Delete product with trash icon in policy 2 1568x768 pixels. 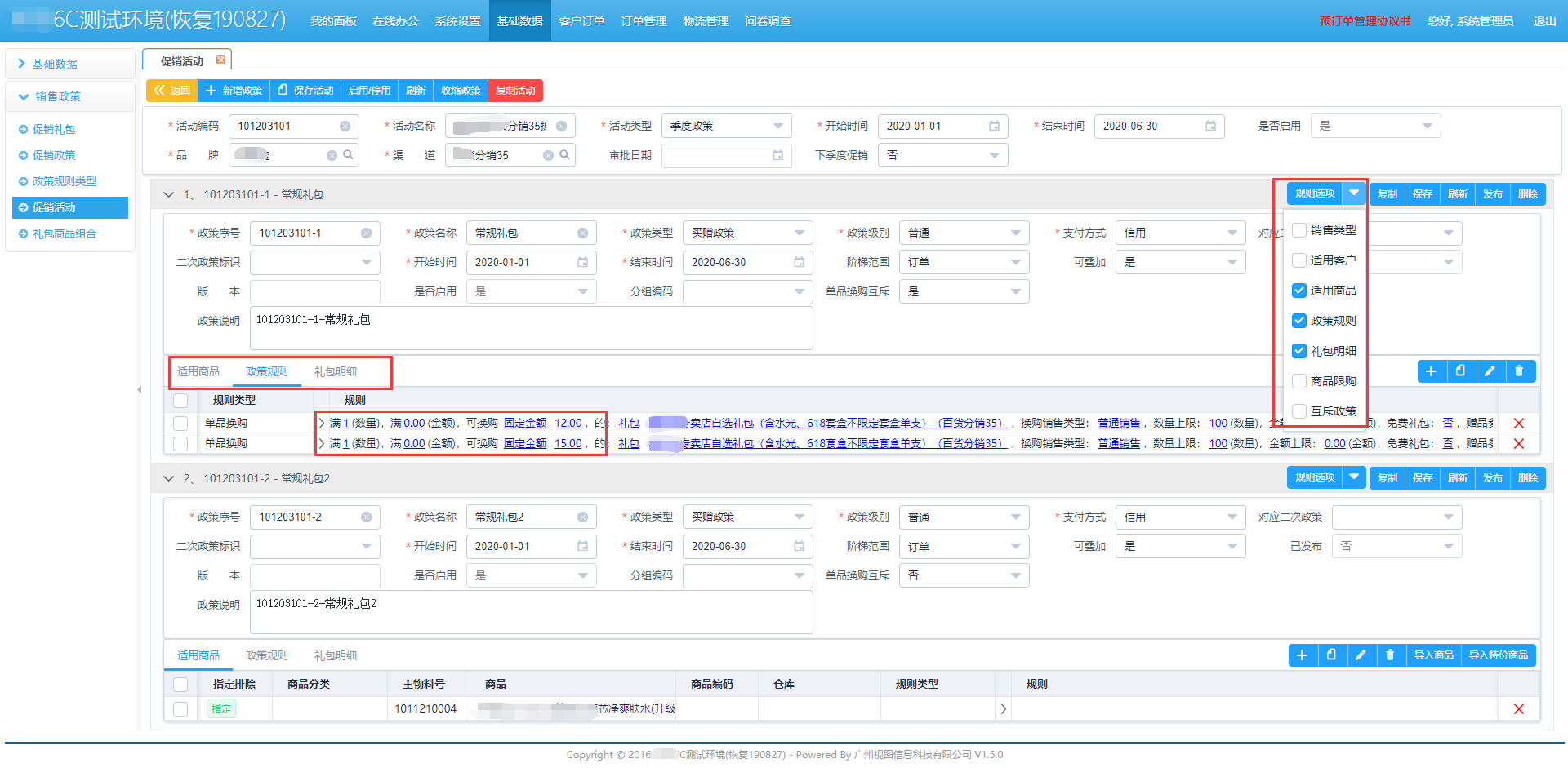point(1390,655)
